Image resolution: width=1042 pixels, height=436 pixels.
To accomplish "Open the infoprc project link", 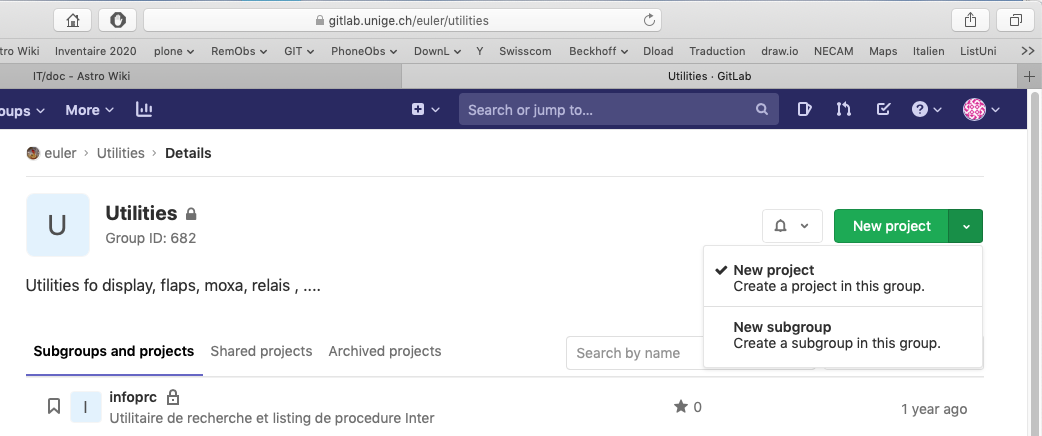I will click(130, 397).
